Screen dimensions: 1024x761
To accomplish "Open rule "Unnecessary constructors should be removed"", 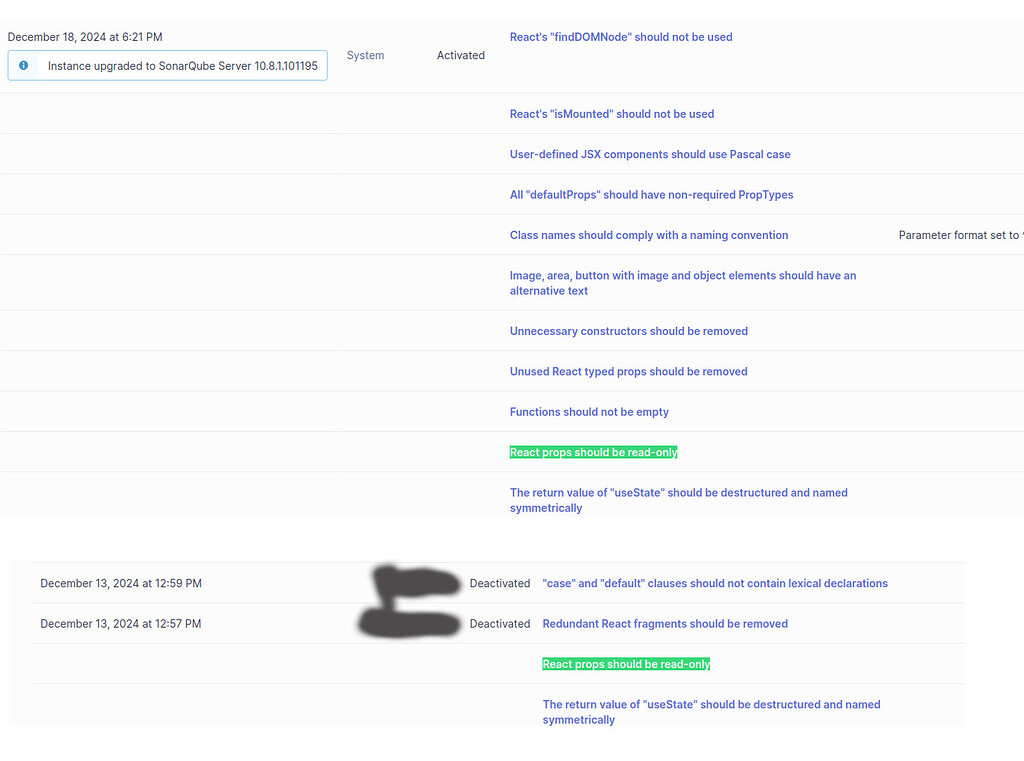I will [x=628, y=331].
